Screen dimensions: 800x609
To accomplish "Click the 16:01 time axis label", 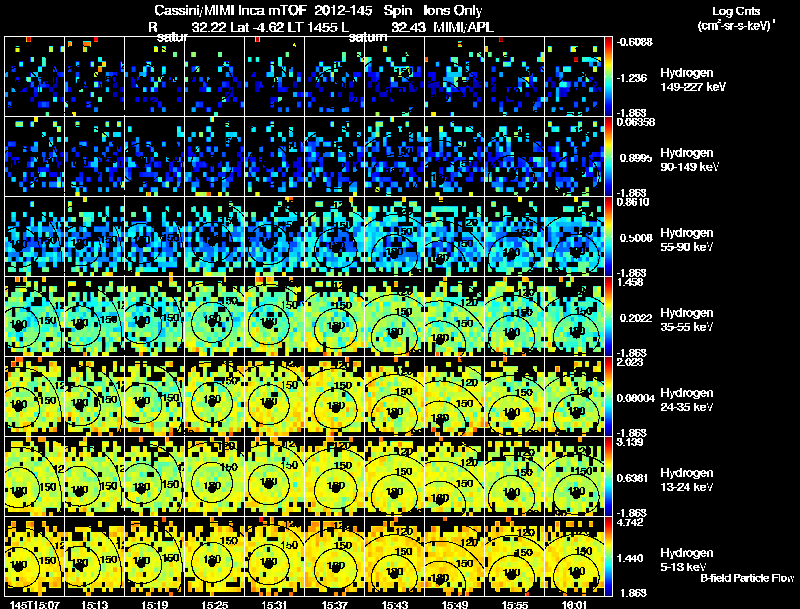I will (574, 604).
